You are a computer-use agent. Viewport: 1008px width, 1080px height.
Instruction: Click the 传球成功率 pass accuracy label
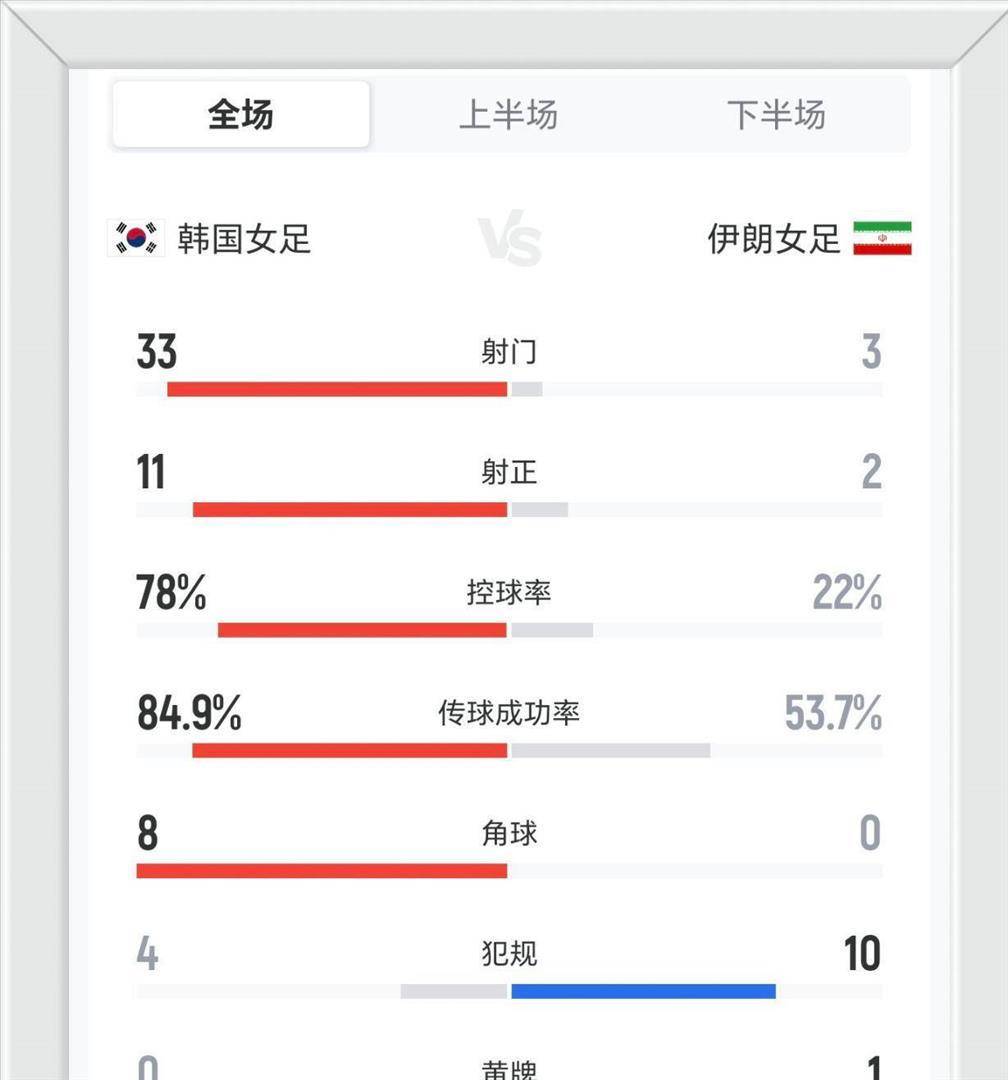click(x=509, y=713)
